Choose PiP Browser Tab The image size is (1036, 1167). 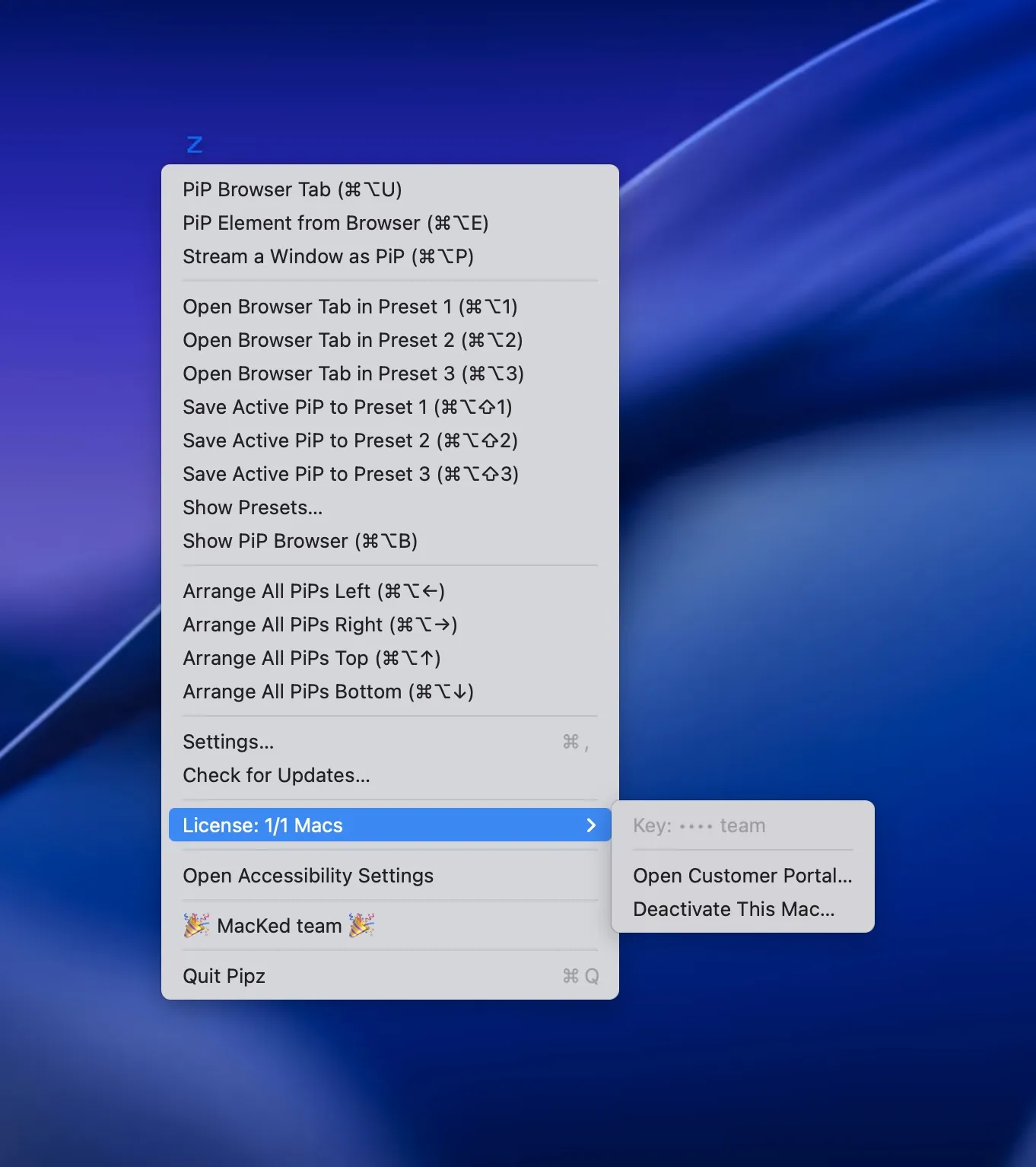pyautogui.click(x=390, y=189)
